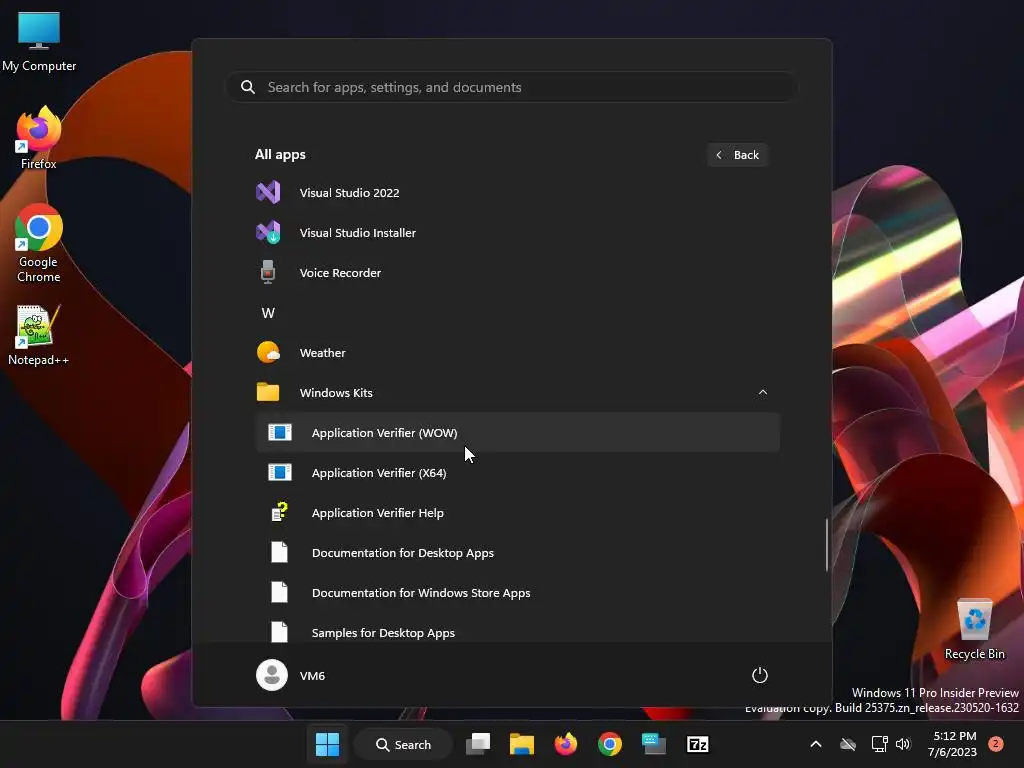
Task: Click the All apps list scrollbar
Action: (x=827, y=545)
